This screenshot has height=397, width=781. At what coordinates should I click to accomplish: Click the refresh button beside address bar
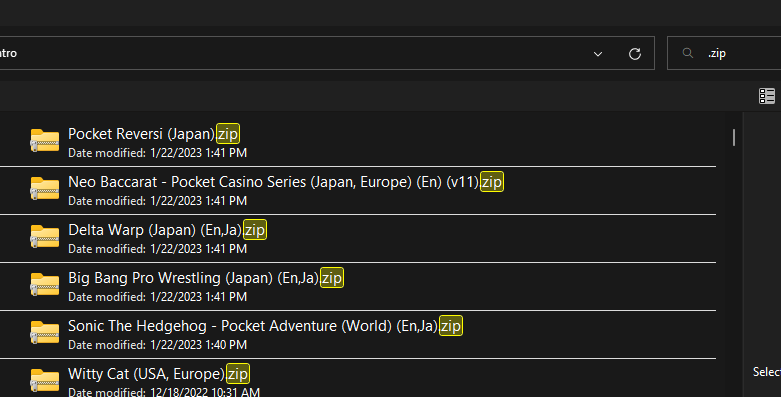coord(635,54)
